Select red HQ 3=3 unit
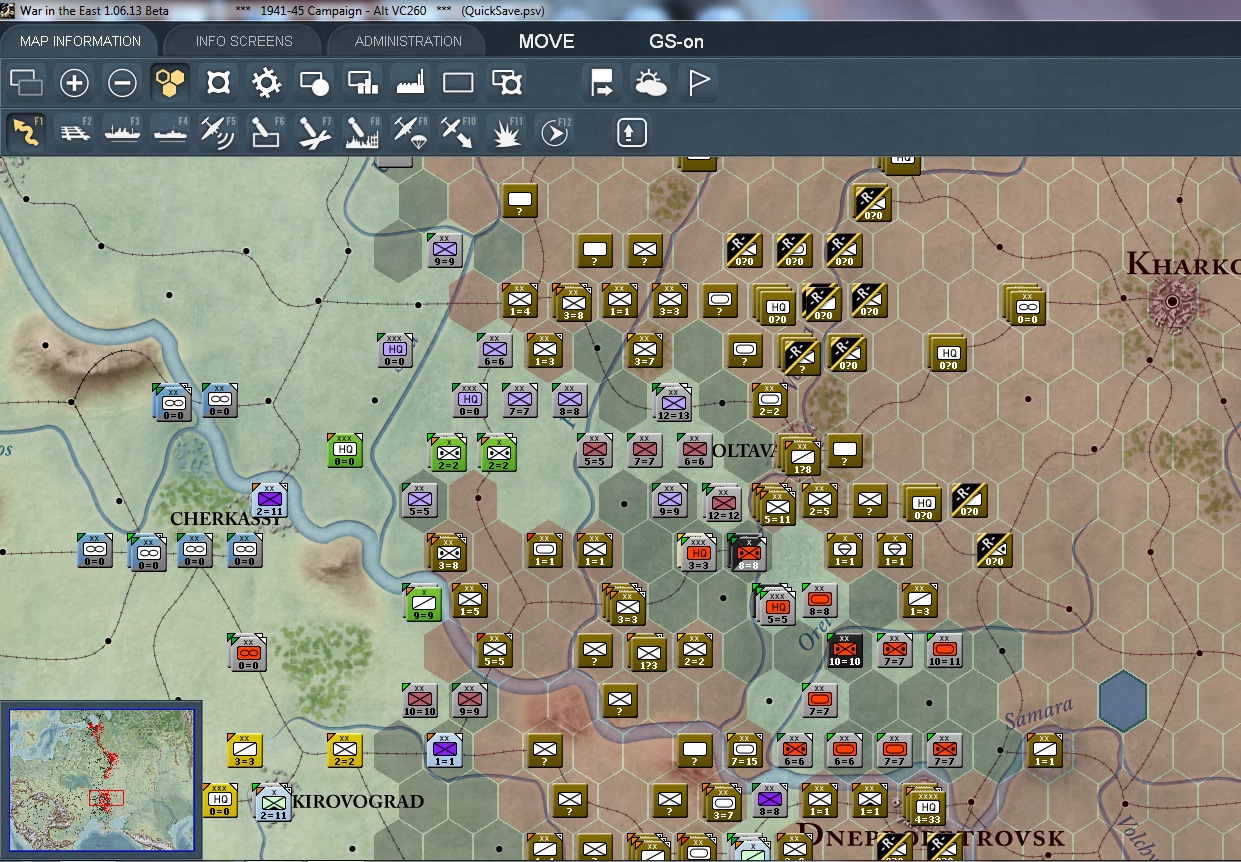 [x=699, y=551]
